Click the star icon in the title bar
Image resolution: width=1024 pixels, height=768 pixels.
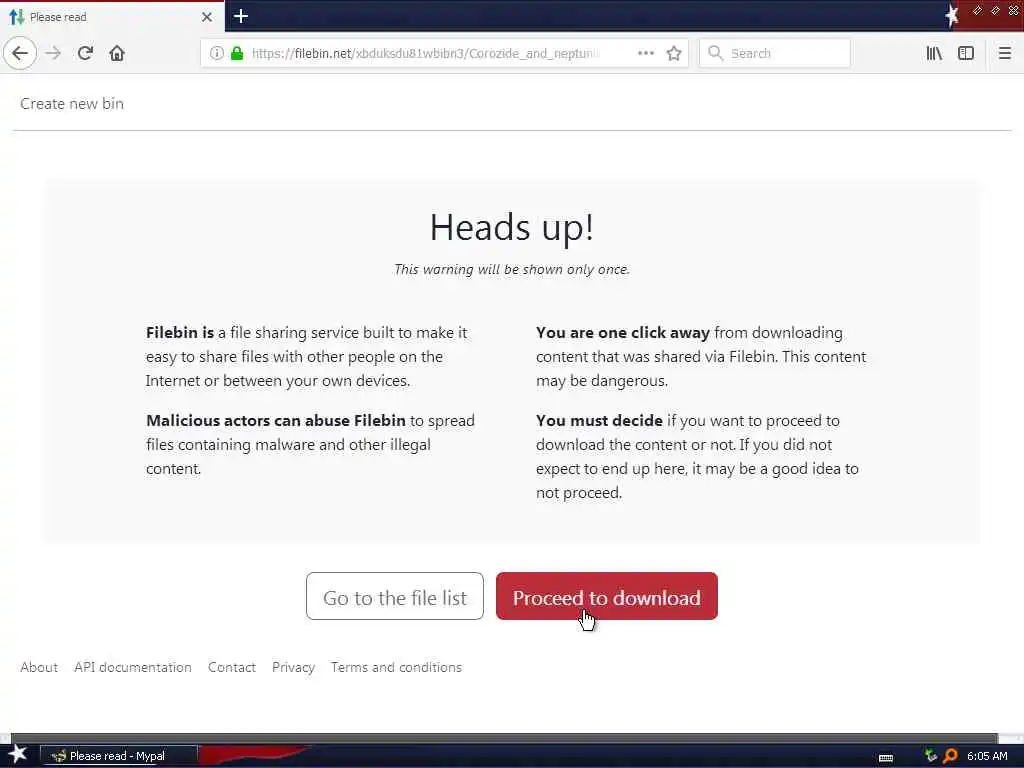tap(952, 16)
